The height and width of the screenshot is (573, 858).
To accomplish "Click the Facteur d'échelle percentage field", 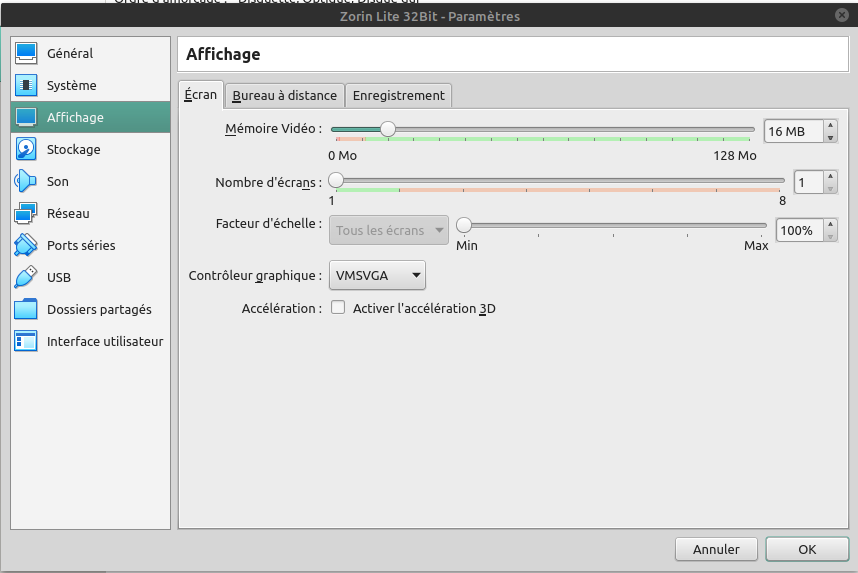I will pyautogui.click(x=797, y=231).
